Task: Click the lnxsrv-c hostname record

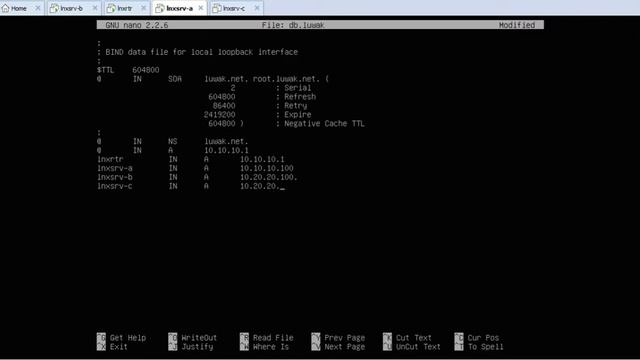Action: coord(115,187)
